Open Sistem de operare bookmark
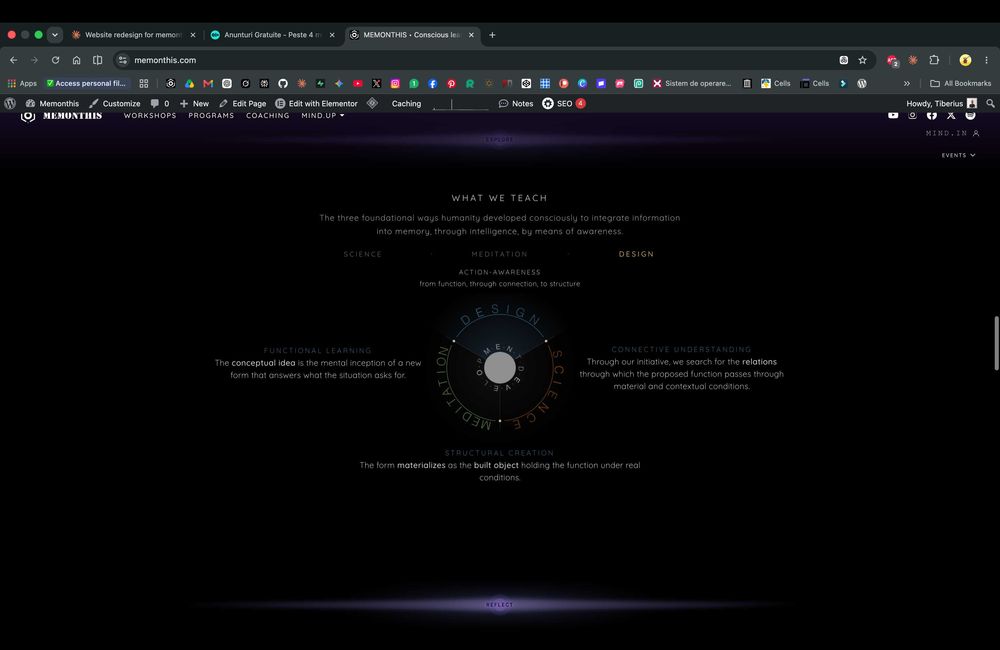This screenshot has height=650, width=1000. click(692, 84)
